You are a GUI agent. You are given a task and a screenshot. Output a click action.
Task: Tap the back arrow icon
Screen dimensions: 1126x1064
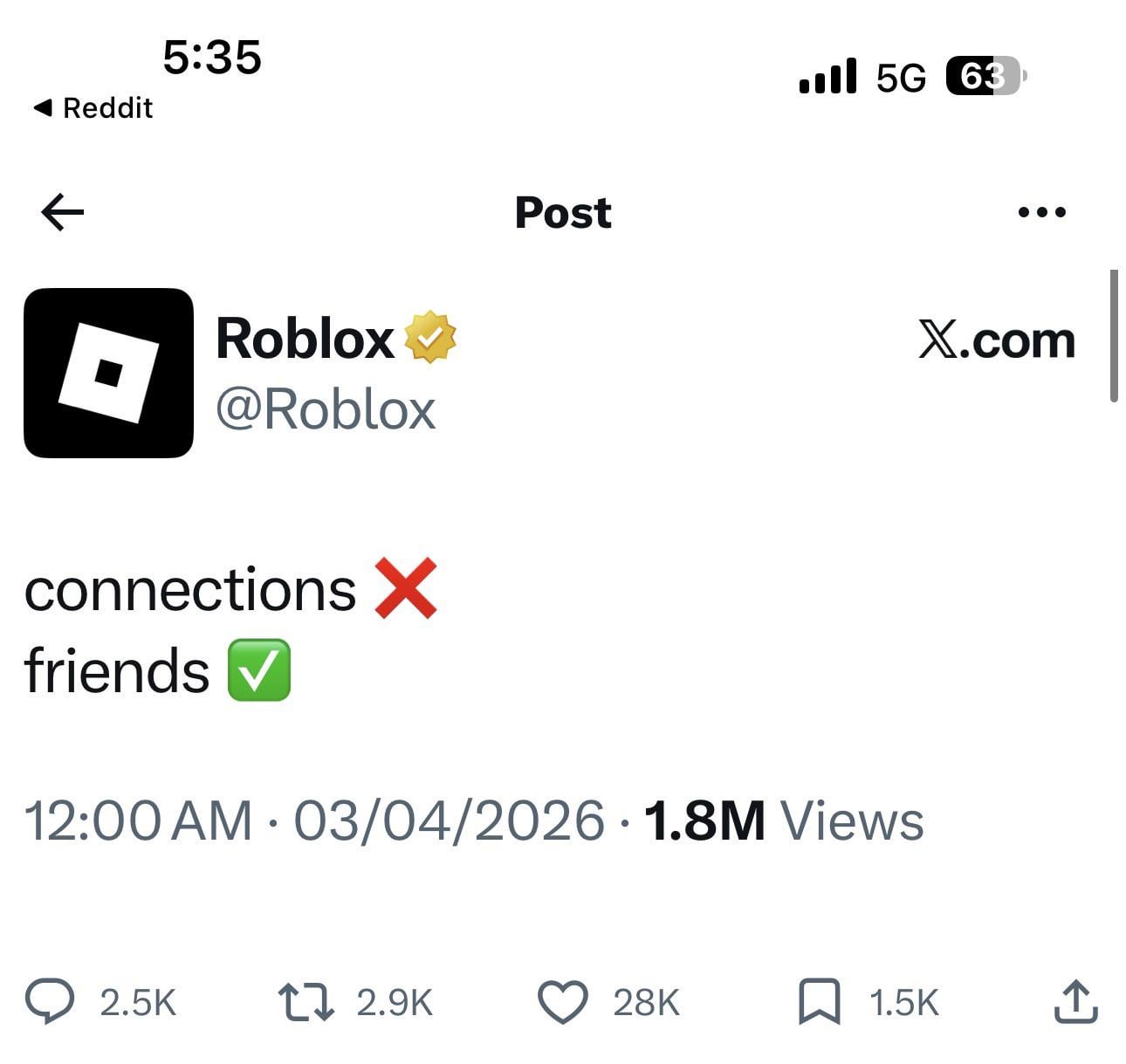(63, 212)
